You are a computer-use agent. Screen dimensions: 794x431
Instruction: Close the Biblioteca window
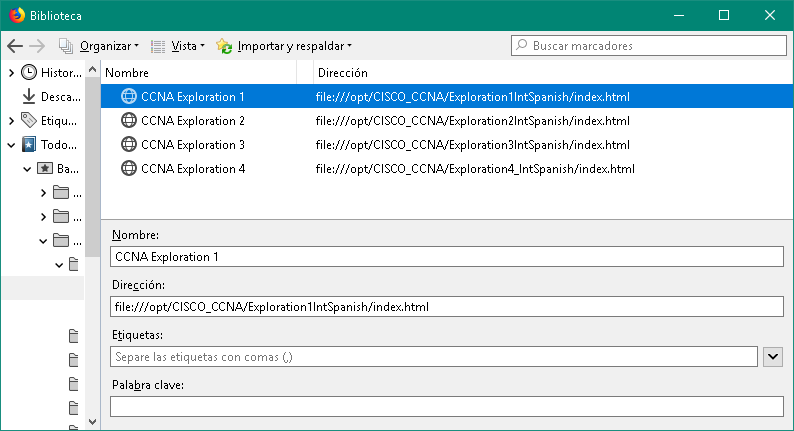coord(770,15)
